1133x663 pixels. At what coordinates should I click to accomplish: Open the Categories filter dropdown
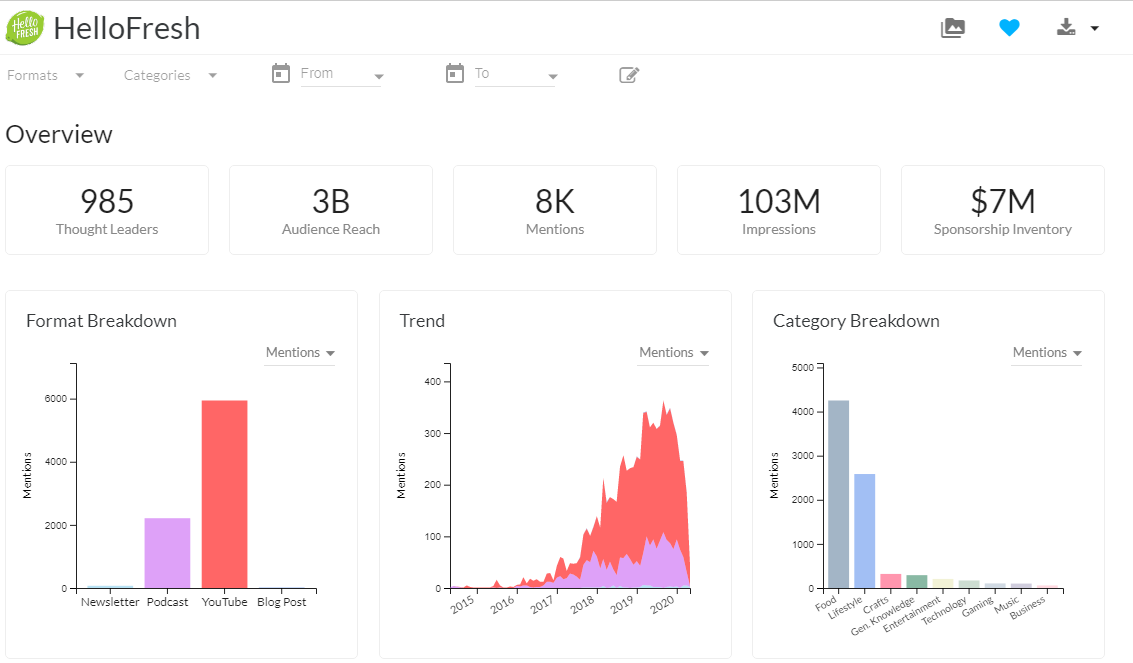pos(171,75)
